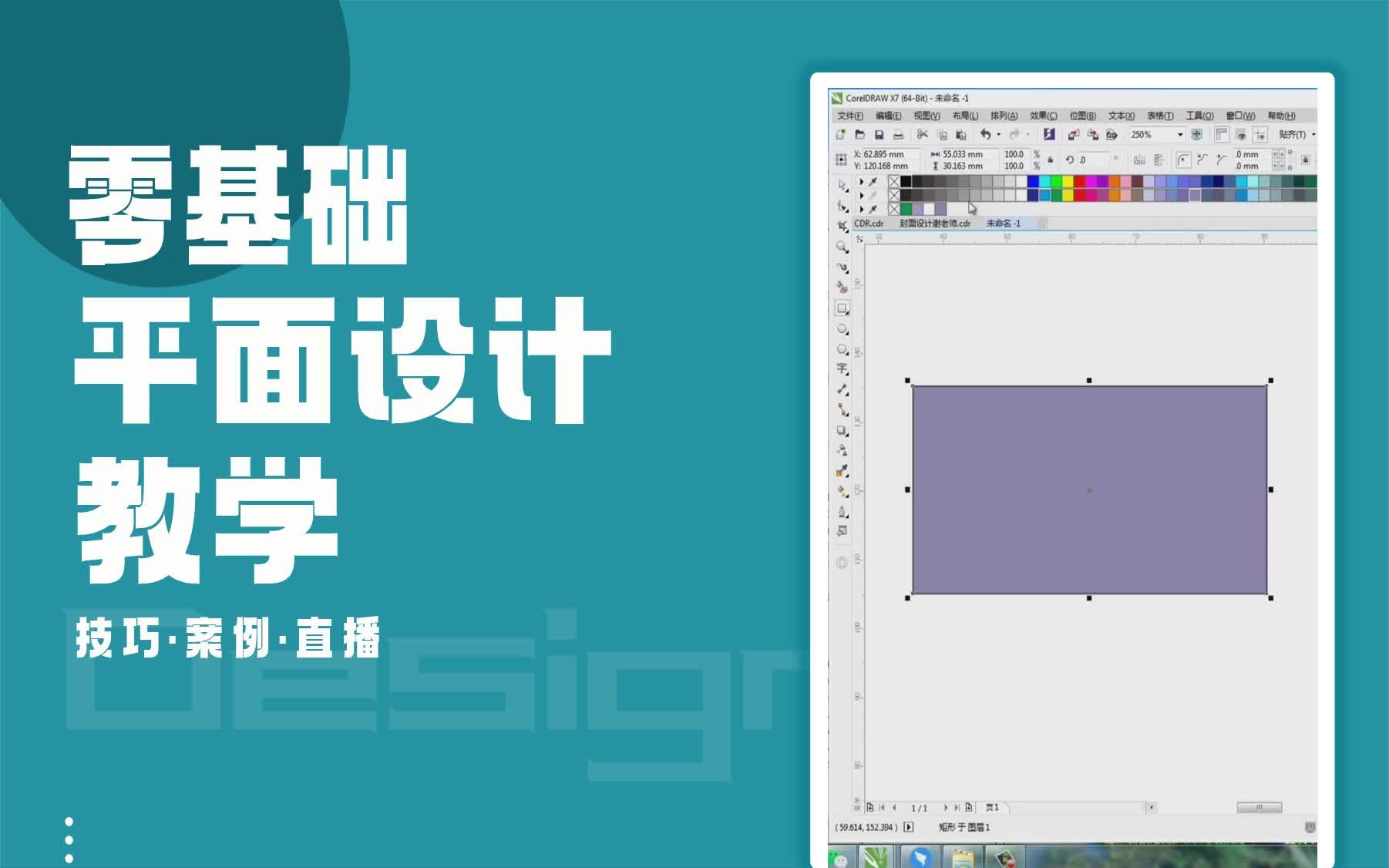
Task: Select round corner style
Action: tap(1183, 160)
